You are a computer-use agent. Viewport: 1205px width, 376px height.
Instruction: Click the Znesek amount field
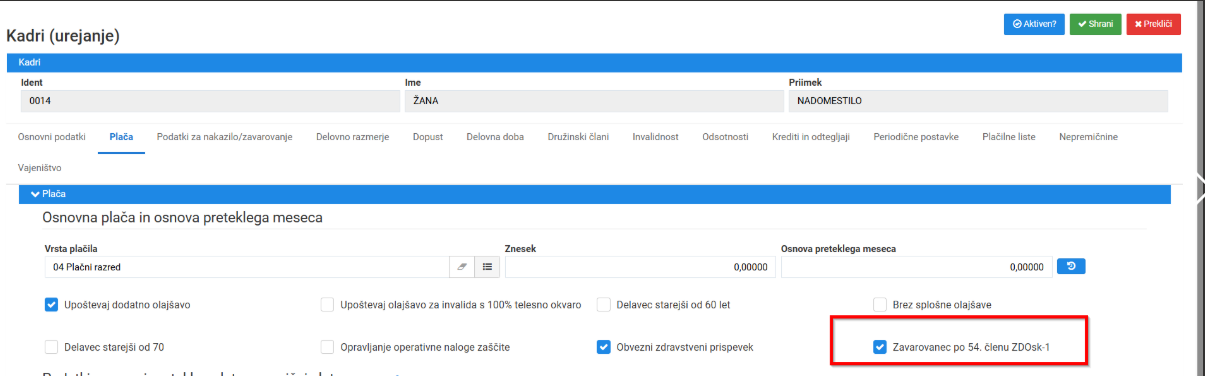coord(639,267)
